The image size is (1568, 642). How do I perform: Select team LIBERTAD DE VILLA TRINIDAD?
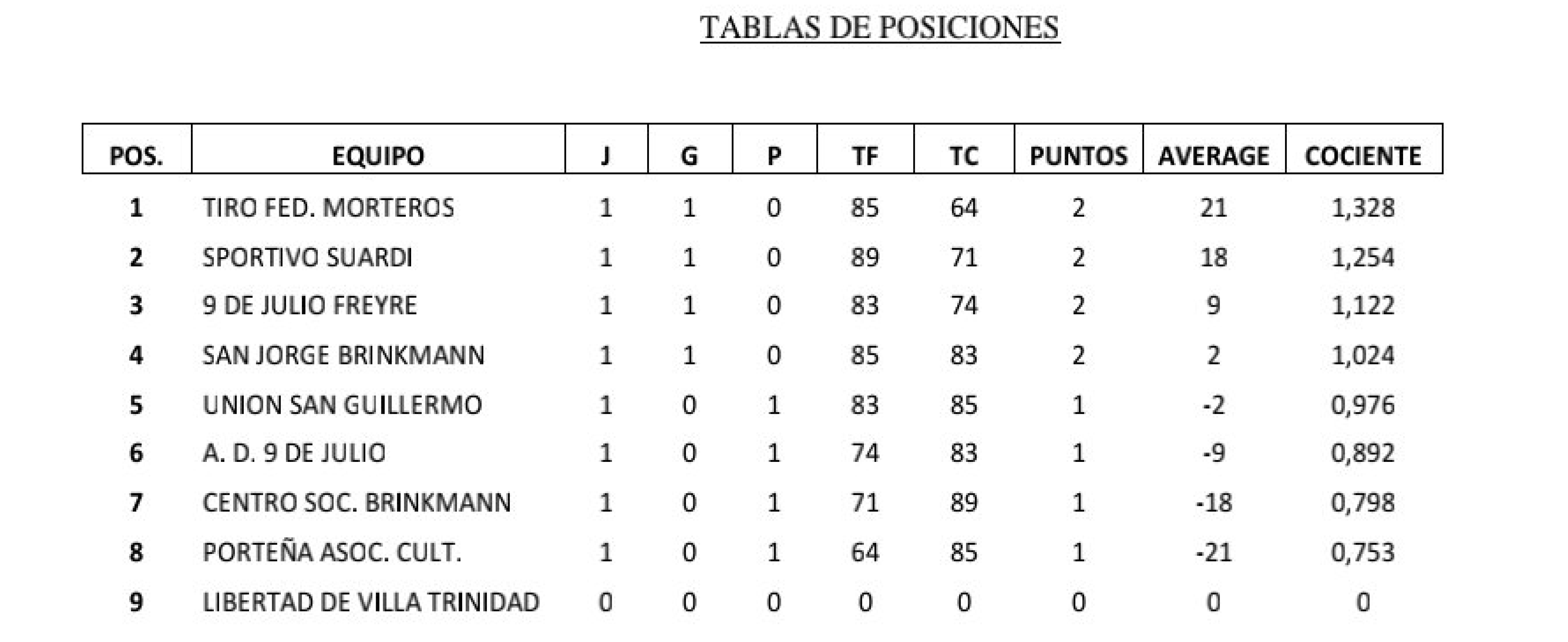pyautogui.click(x=371, y=602)
